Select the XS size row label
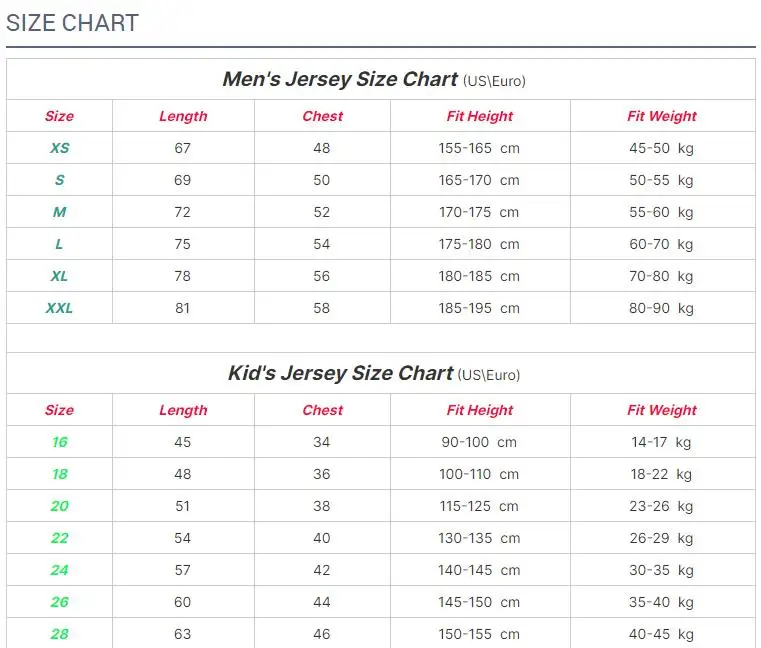The image size is (761, 648). 60,148
